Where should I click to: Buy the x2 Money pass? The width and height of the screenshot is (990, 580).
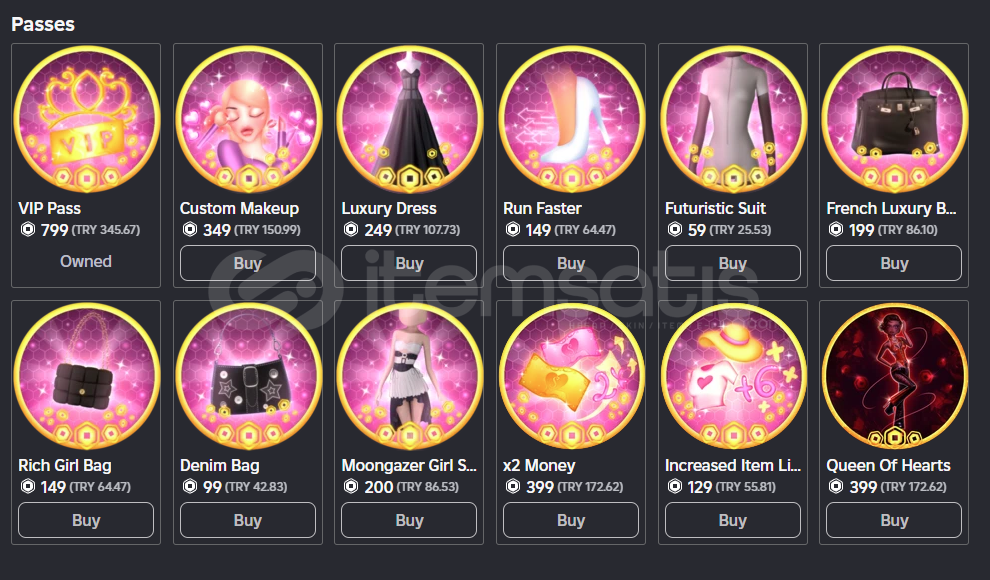pyautogui.click(x=571, y=520)
